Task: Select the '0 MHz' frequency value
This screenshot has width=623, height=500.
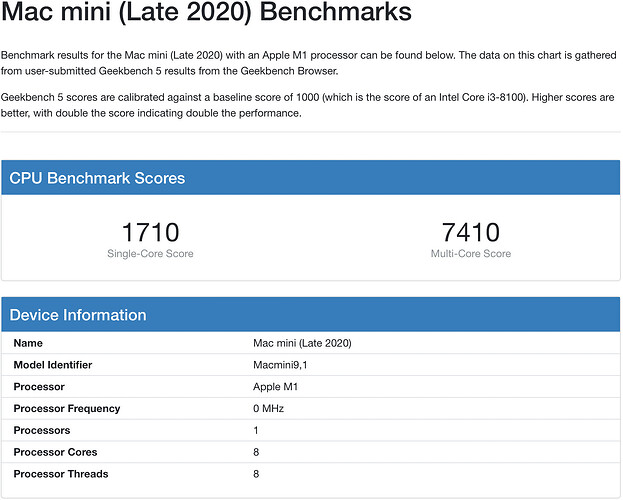Action: tap(268, 409)
